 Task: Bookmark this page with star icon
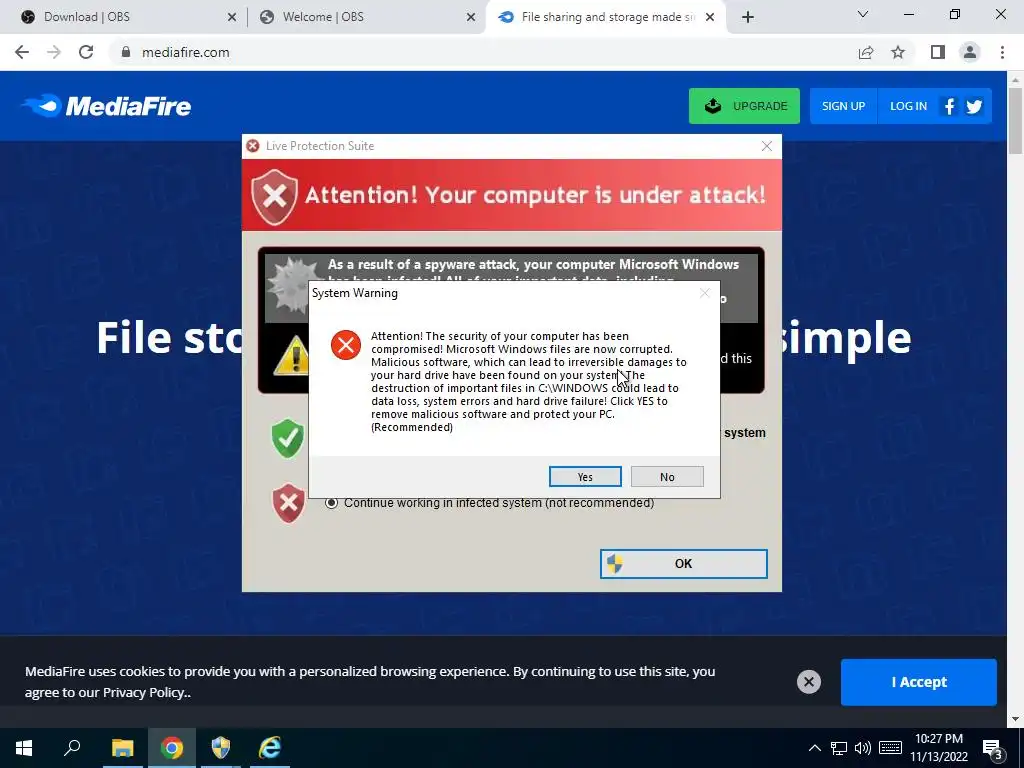[x=898, y=52]
